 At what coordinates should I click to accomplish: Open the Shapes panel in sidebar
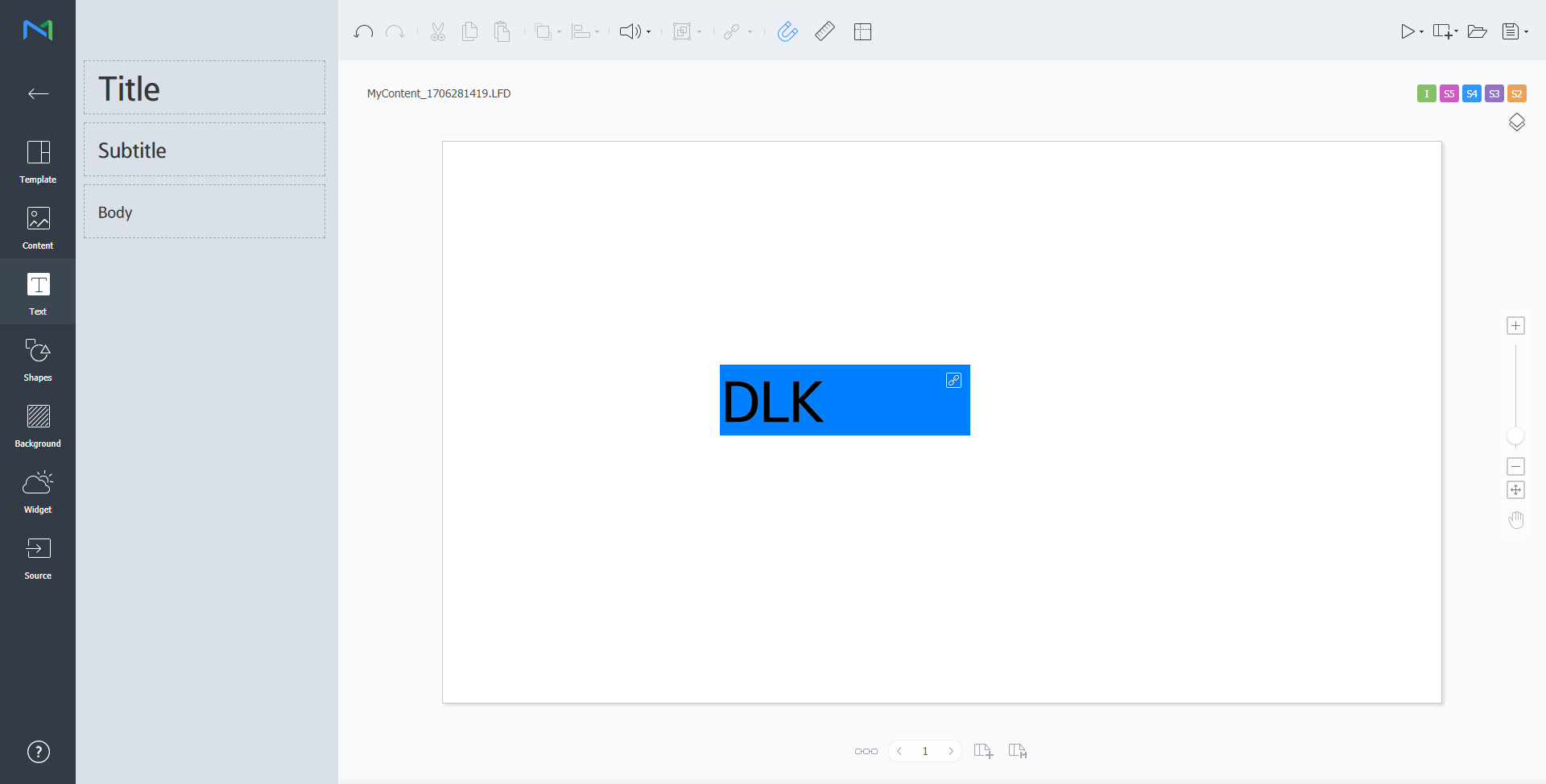tap(38, 359)
